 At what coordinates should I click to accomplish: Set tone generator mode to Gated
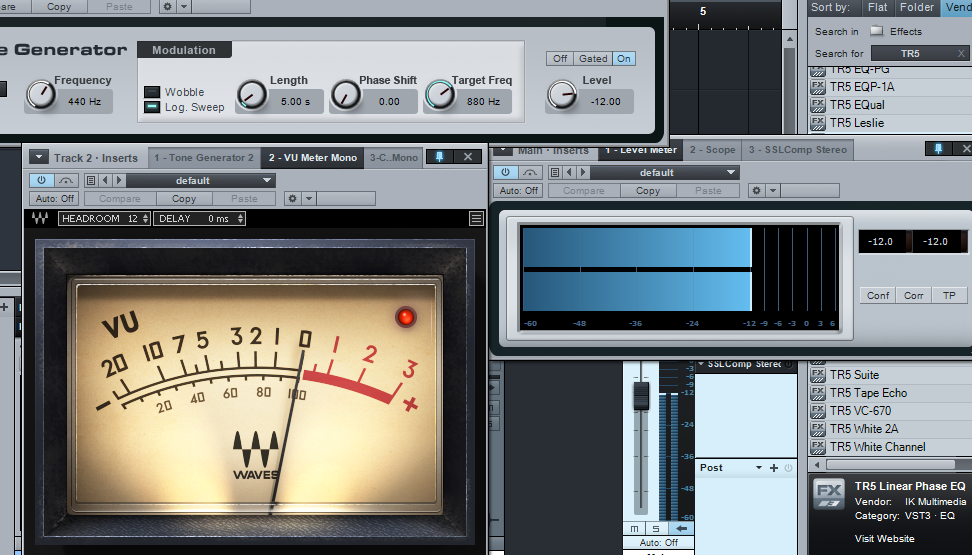(x=593, y=59)
